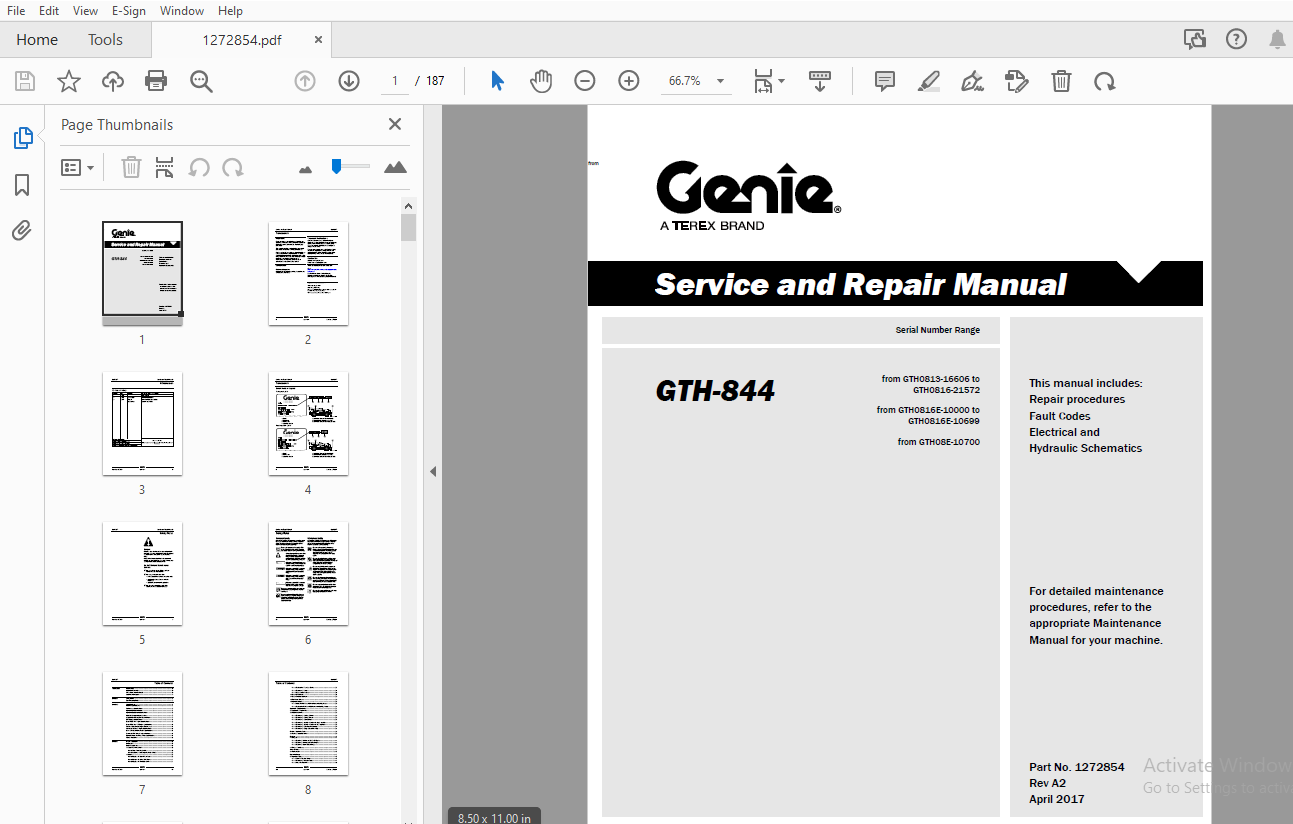Rotate the thumbnail page clockwise

[x=233, y=167]
